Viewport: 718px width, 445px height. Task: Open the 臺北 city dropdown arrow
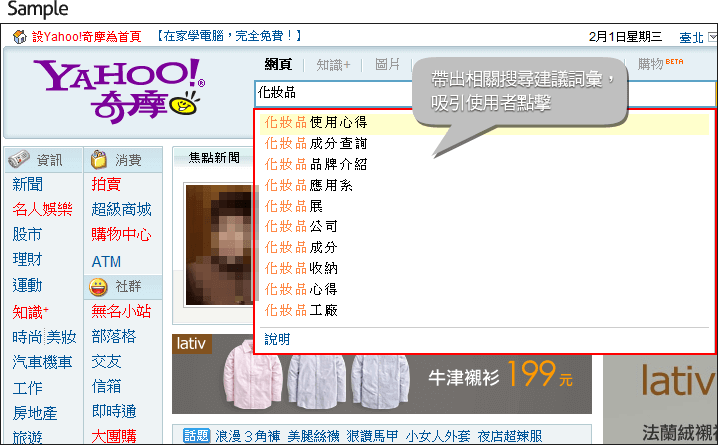click(713, 37)
